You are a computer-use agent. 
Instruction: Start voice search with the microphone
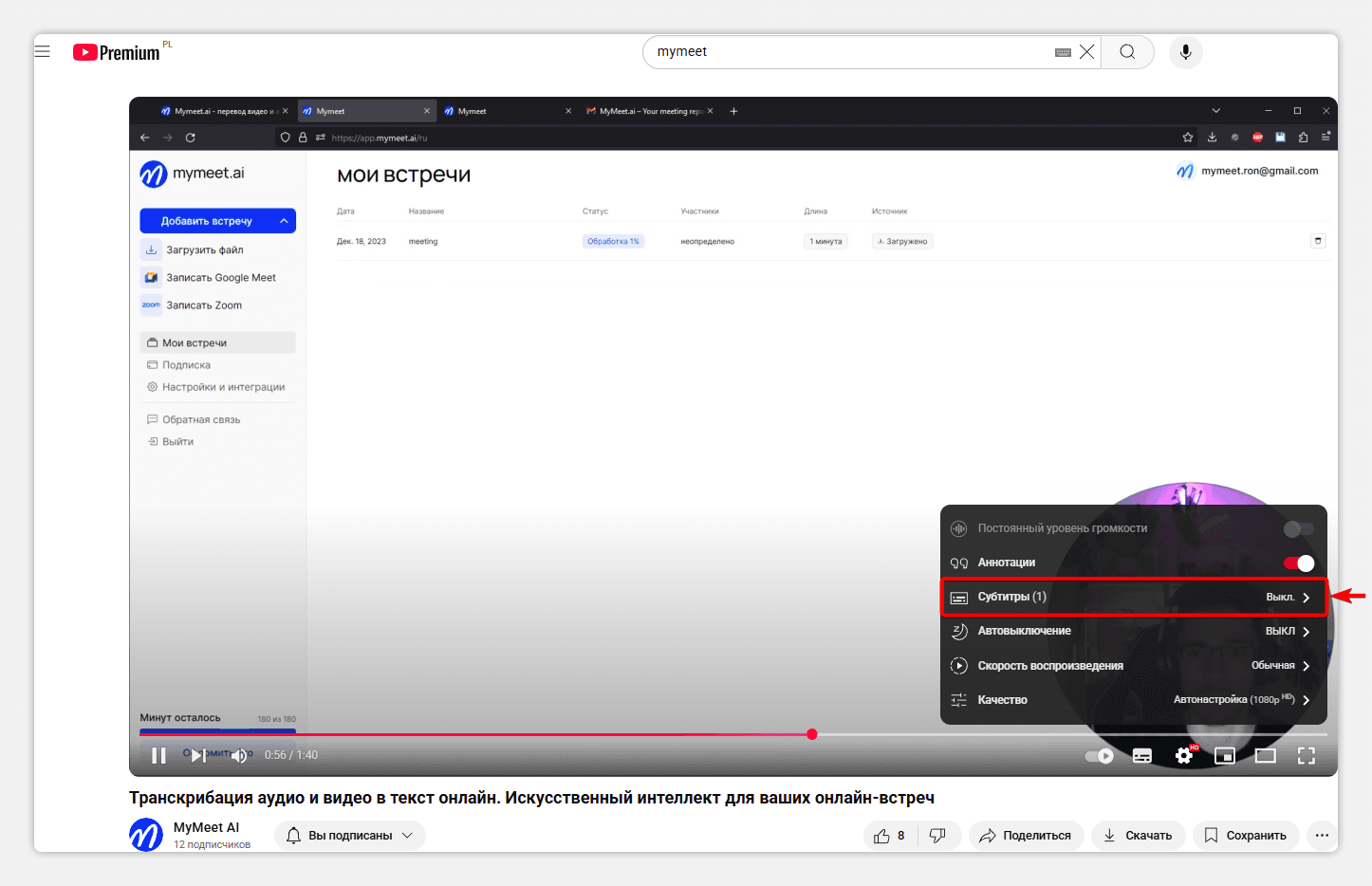coord(1185,52)
